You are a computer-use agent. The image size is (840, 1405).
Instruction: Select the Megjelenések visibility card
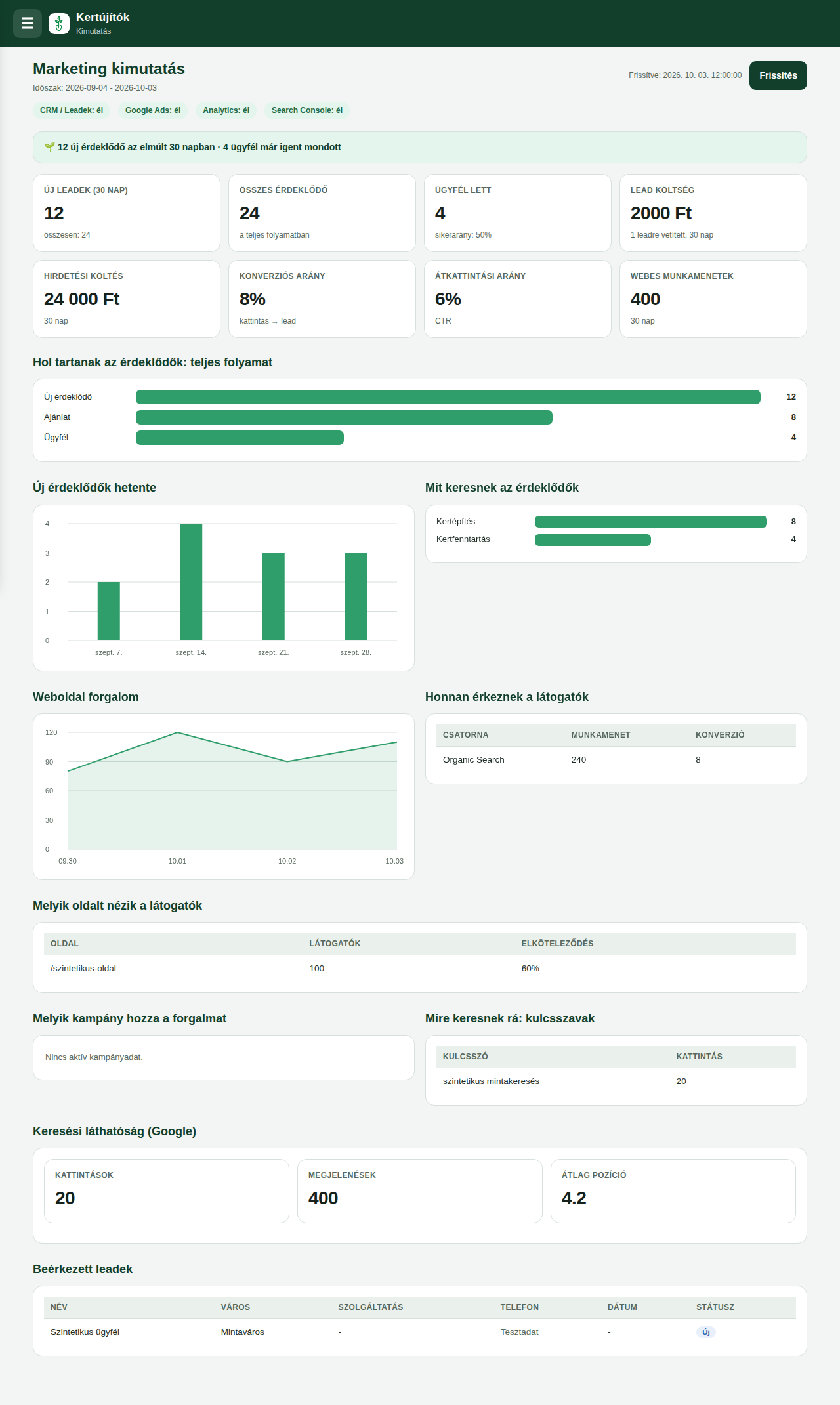[x=420, y=1191]
